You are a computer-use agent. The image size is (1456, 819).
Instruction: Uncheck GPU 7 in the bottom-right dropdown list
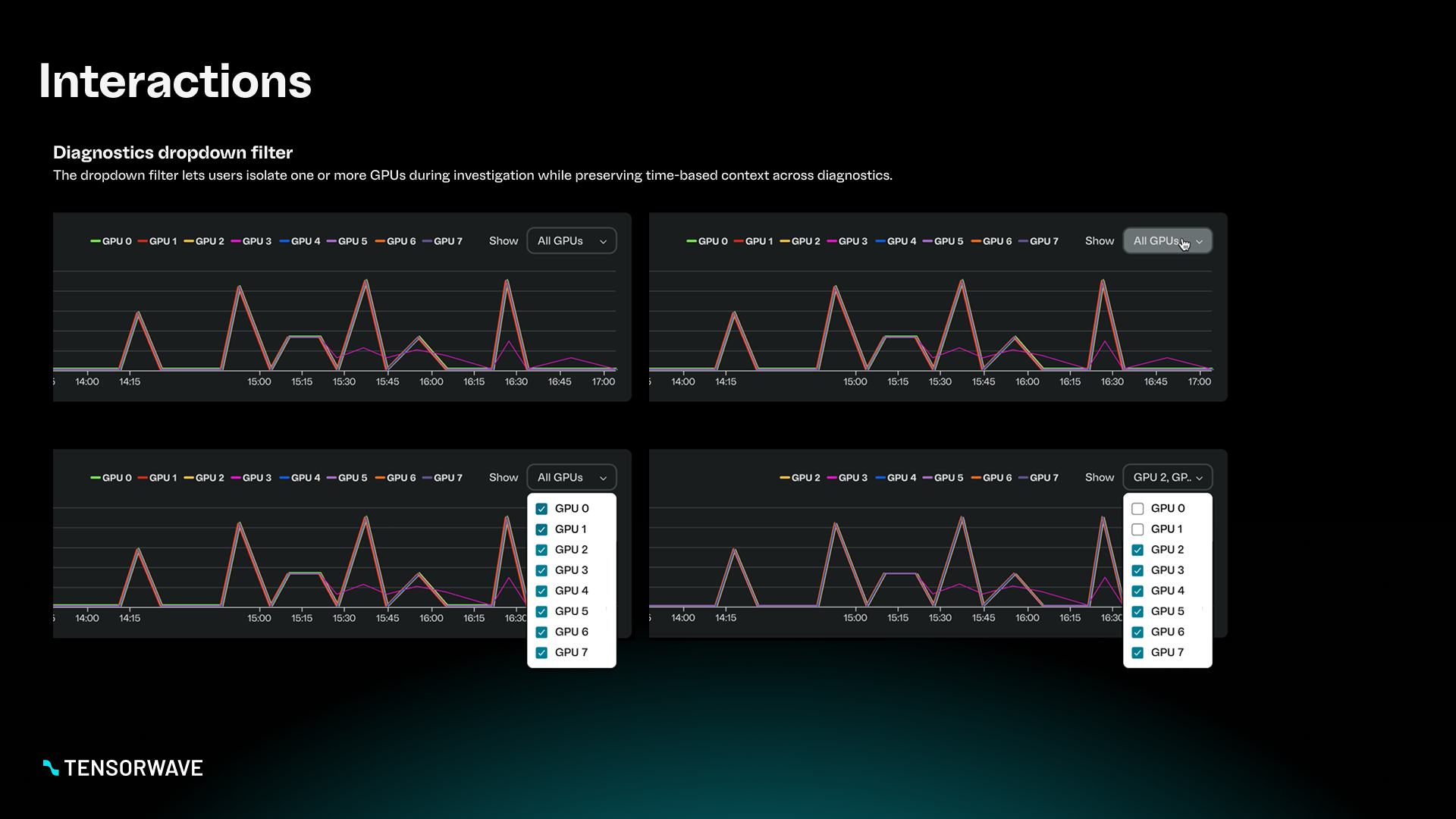pyautogui.click(x=1137, y=653)
